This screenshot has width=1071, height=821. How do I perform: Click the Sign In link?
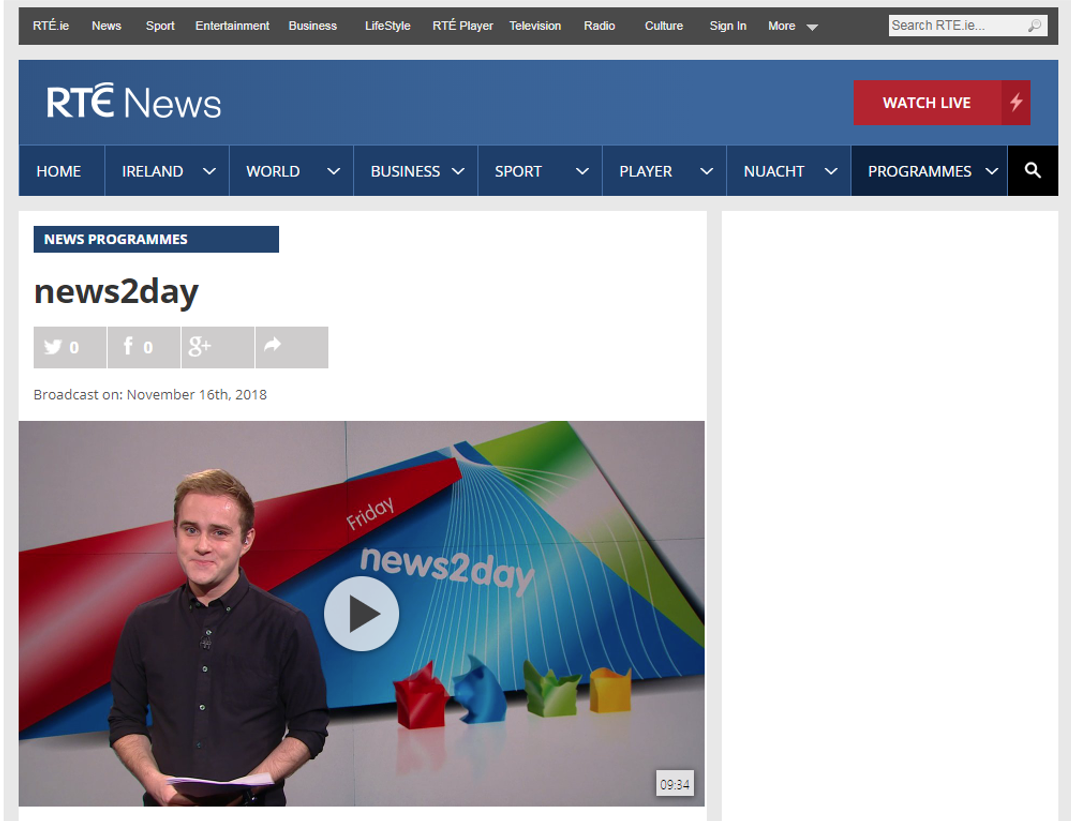(727, 26)
